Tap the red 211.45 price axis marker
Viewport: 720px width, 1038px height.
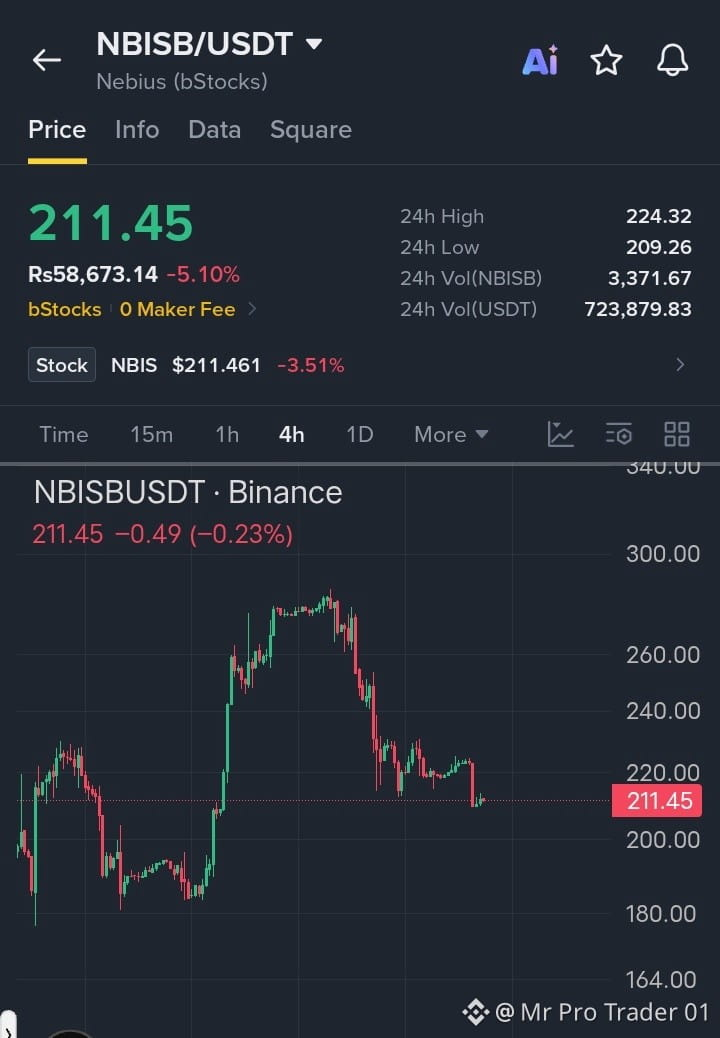tap(657, 800)
